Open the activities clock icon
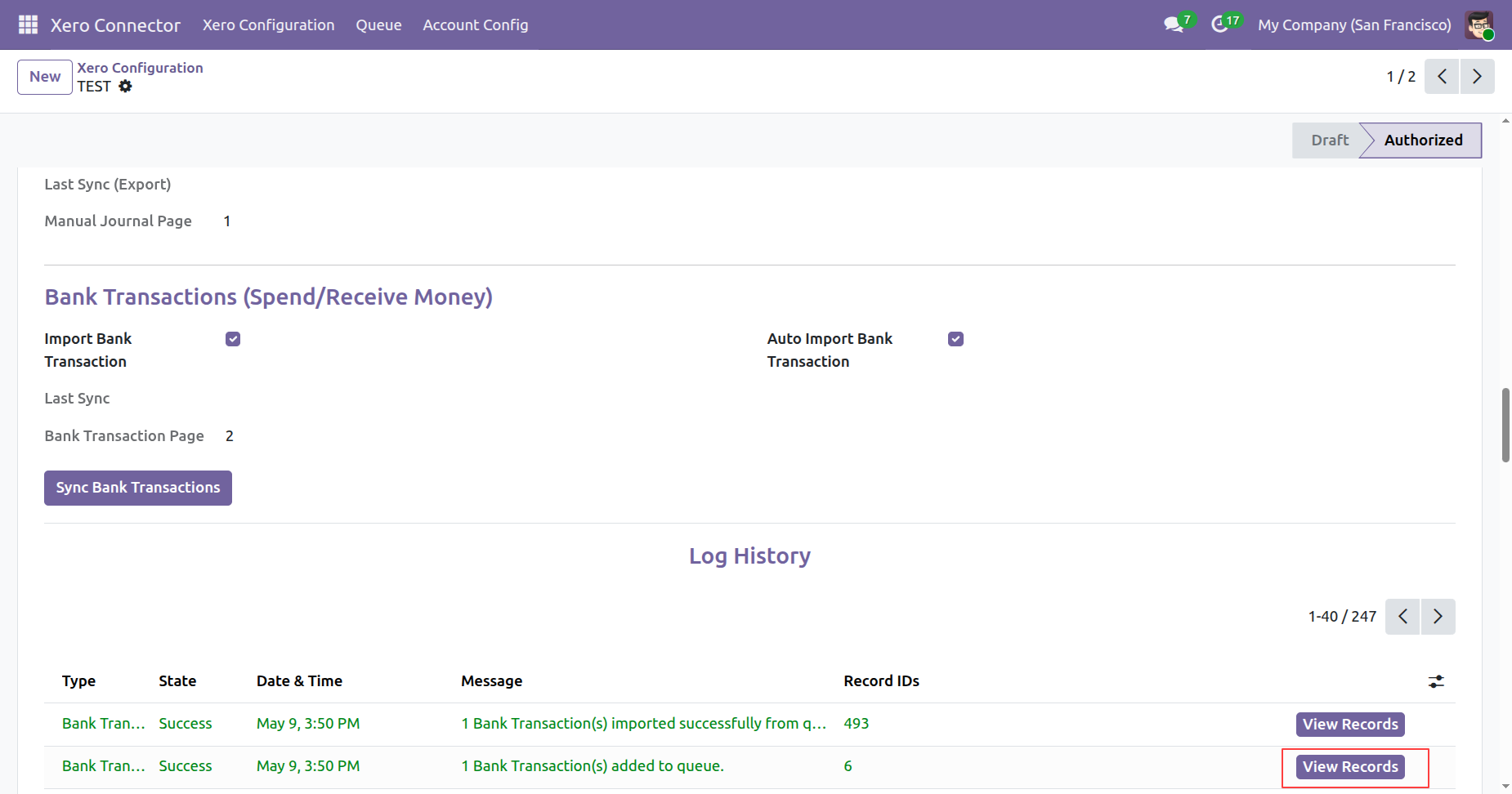Viewport: 1512px width, 794px height. coord(1219,25)
